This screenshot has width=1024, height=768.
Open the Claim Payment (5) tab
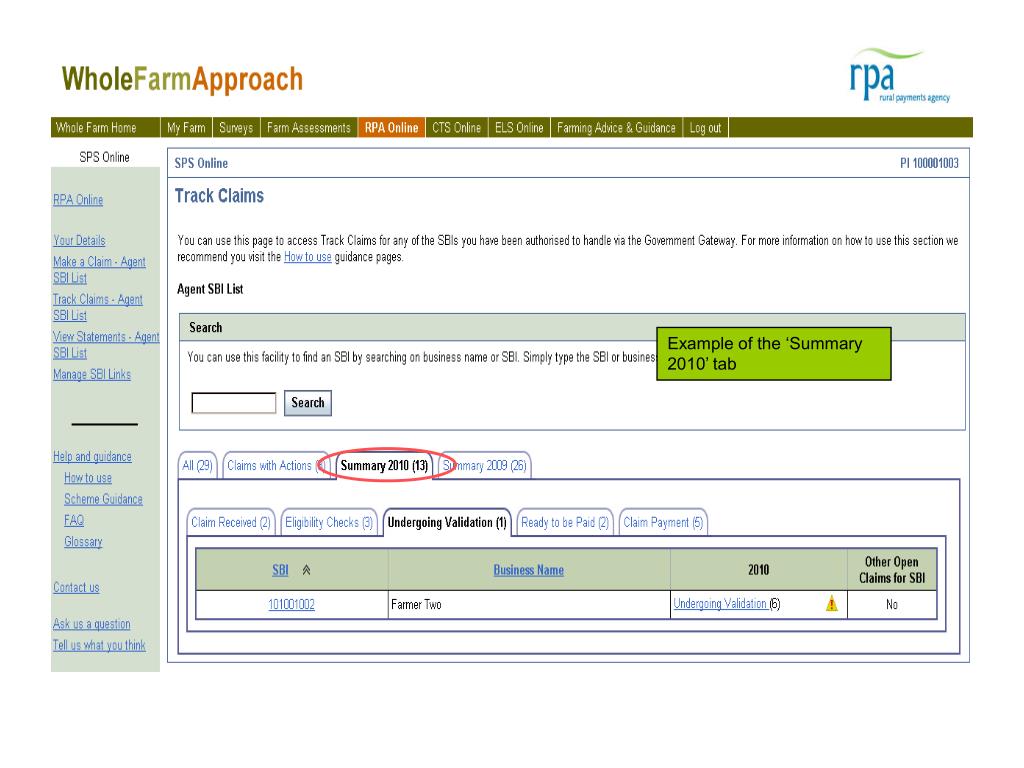[663, 522]
